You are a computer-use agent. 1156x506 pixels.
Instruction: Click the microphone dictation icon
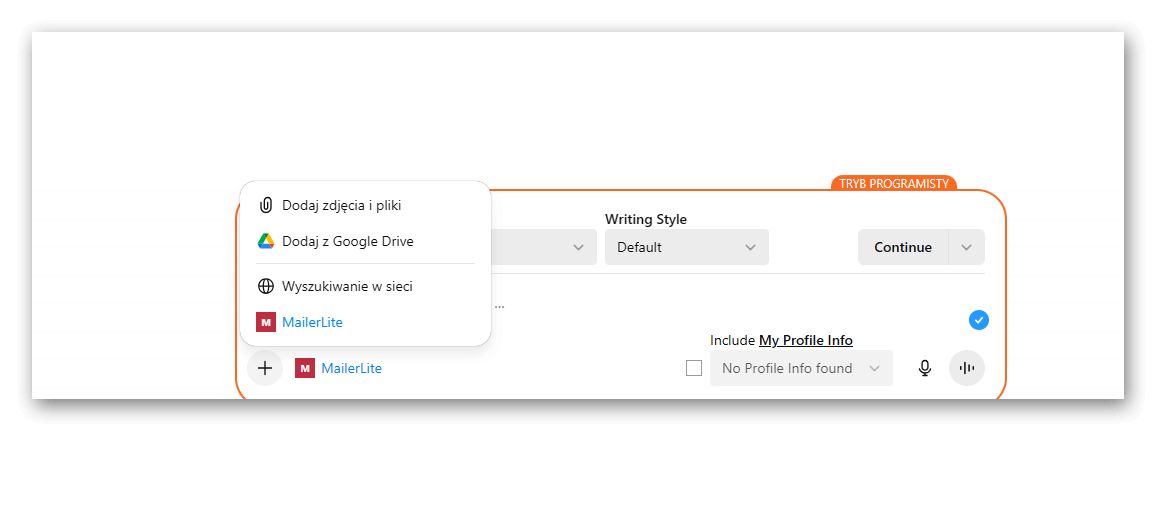pyautogui.click(x=925, y=368)
